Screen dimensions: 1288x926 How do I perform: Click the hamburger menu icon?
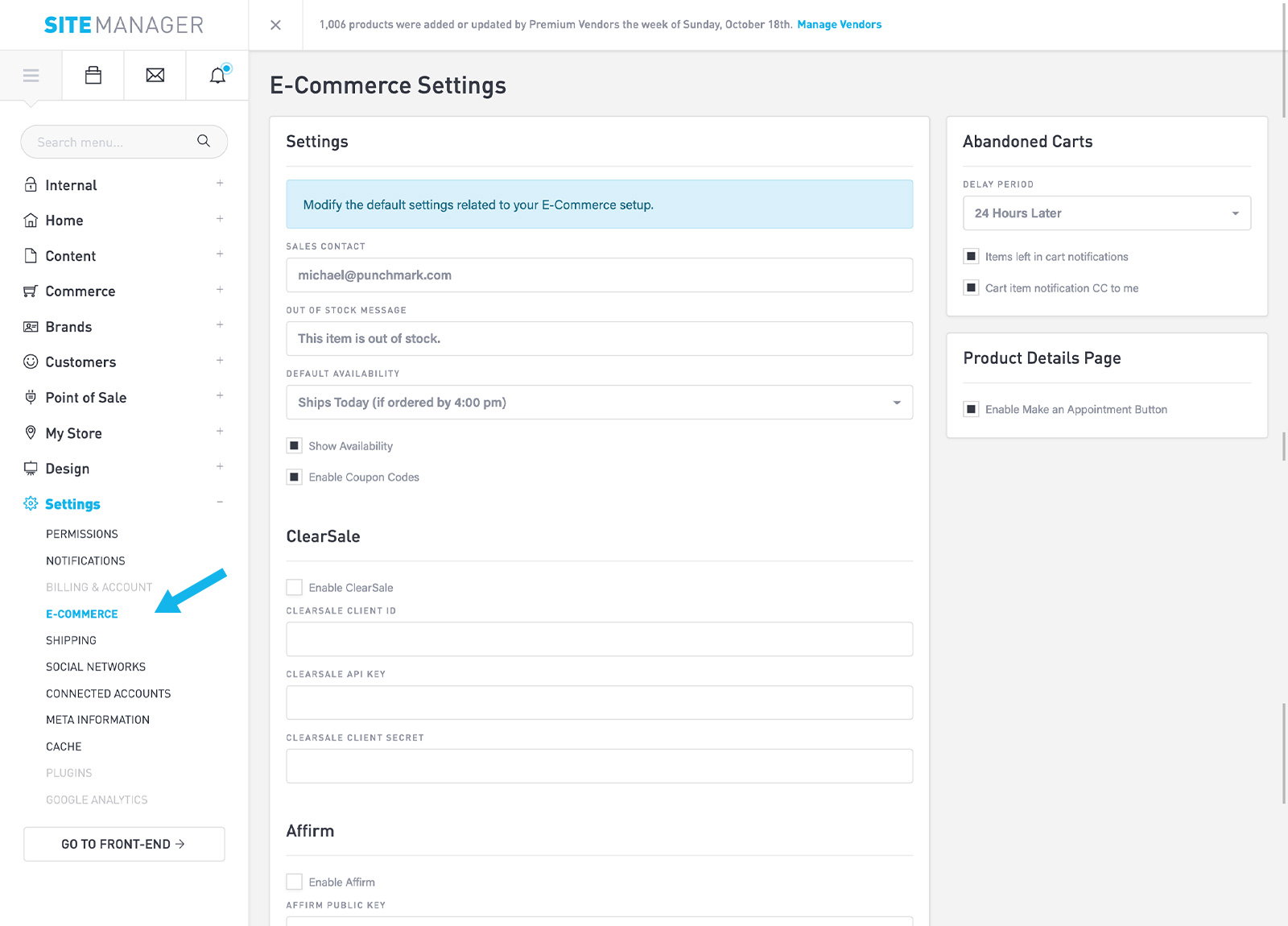(31, 76)
